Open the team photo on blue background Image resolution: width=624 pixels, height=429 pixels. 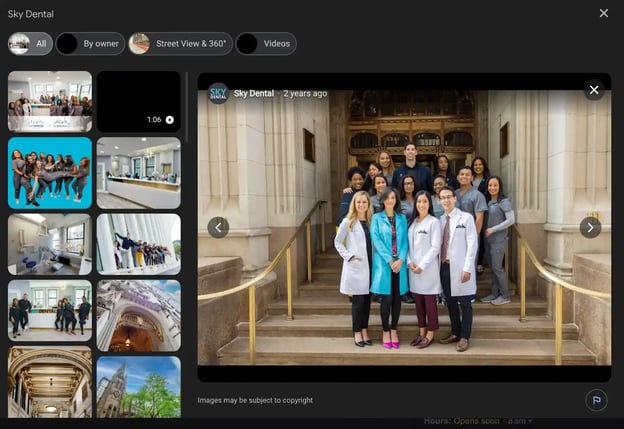tap(50, 172)
